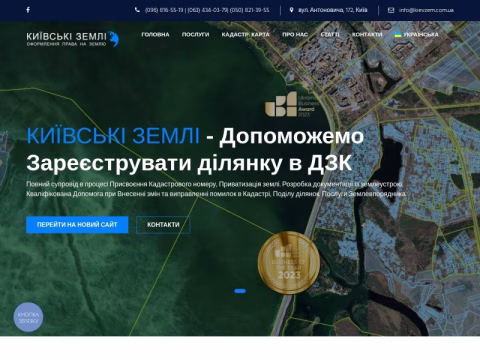The image size is (480, 360).
Task: Click the Ukrainian flag language icon
Action: point(398,35)
